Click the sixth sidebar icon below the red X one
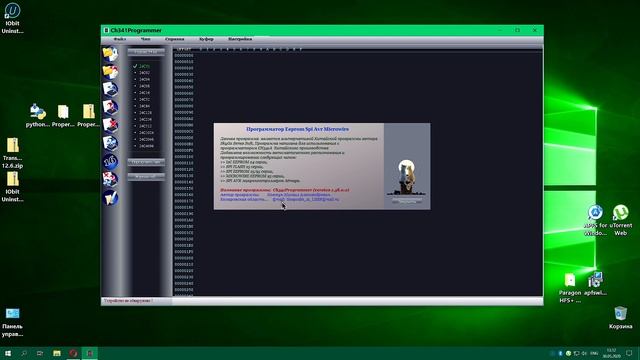Screen dimensions: 640x360 pos(110,143)
